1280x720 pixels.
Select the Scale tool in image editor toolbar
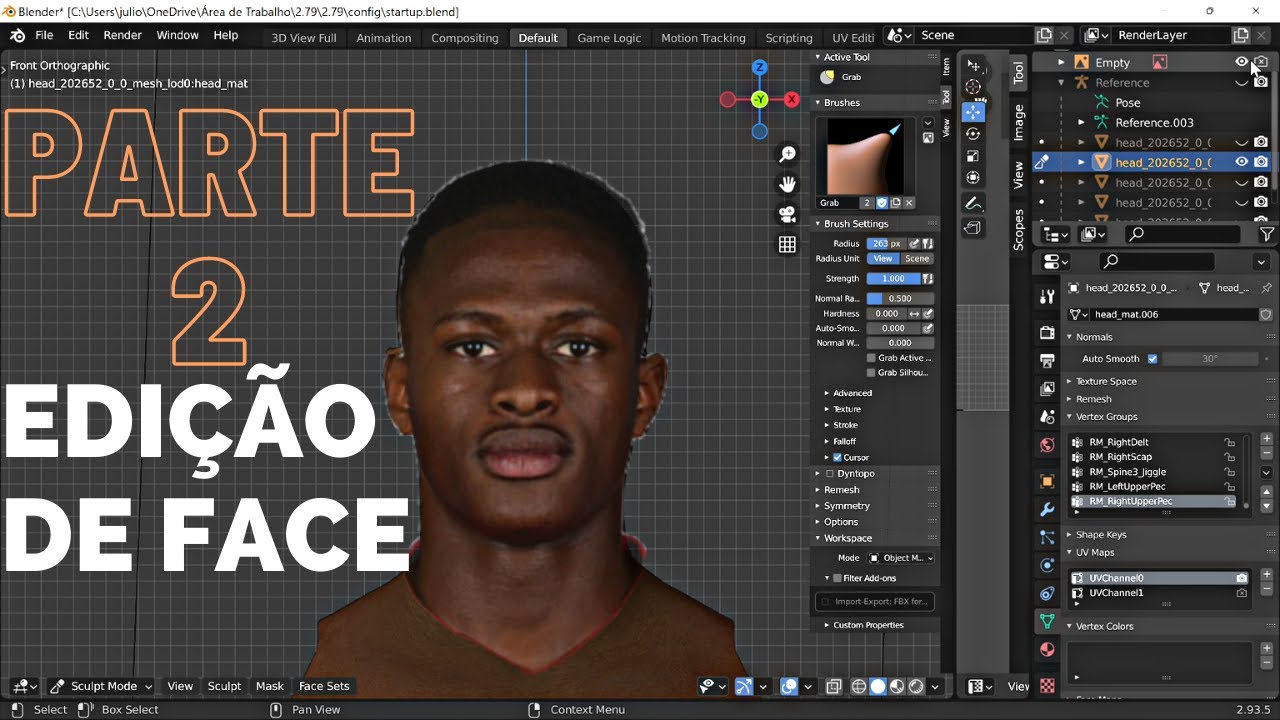(x=973, y=156)
